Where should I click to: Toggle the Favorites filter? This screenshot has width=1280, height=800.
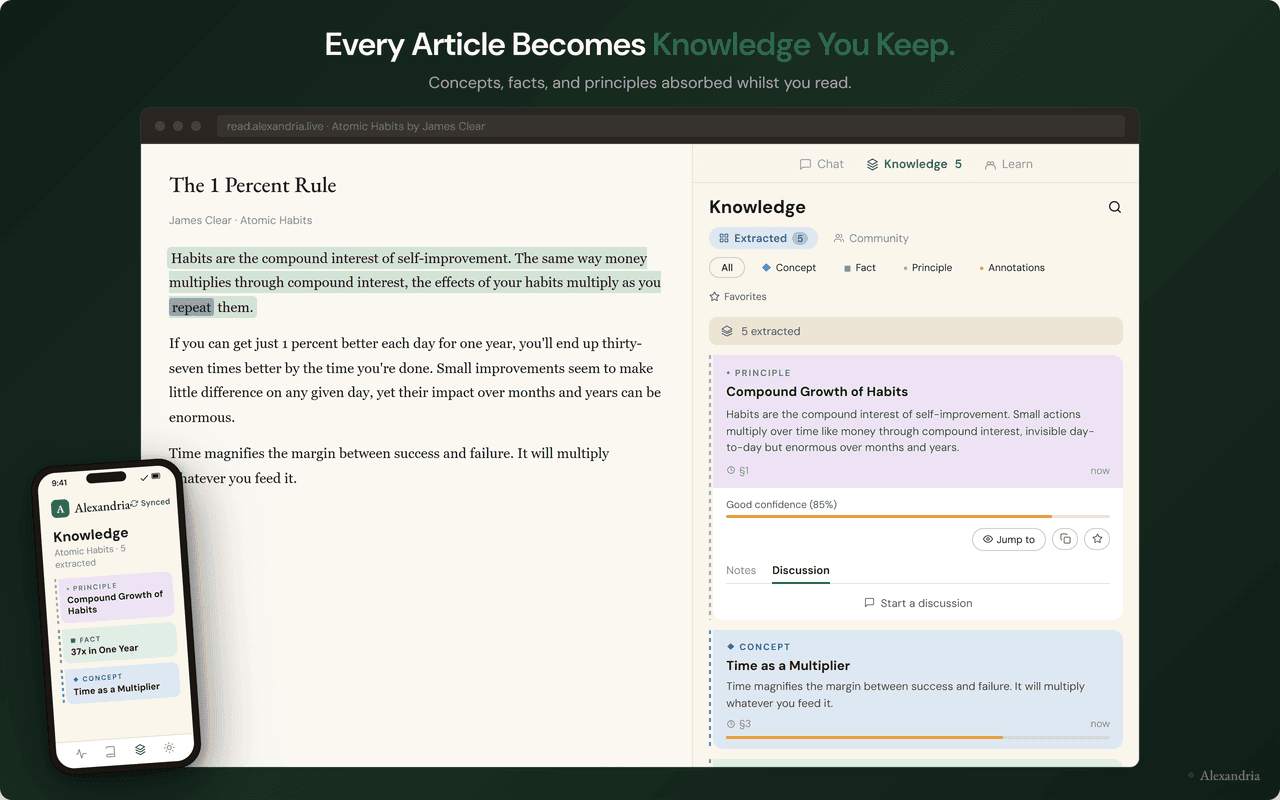[738, 296]
